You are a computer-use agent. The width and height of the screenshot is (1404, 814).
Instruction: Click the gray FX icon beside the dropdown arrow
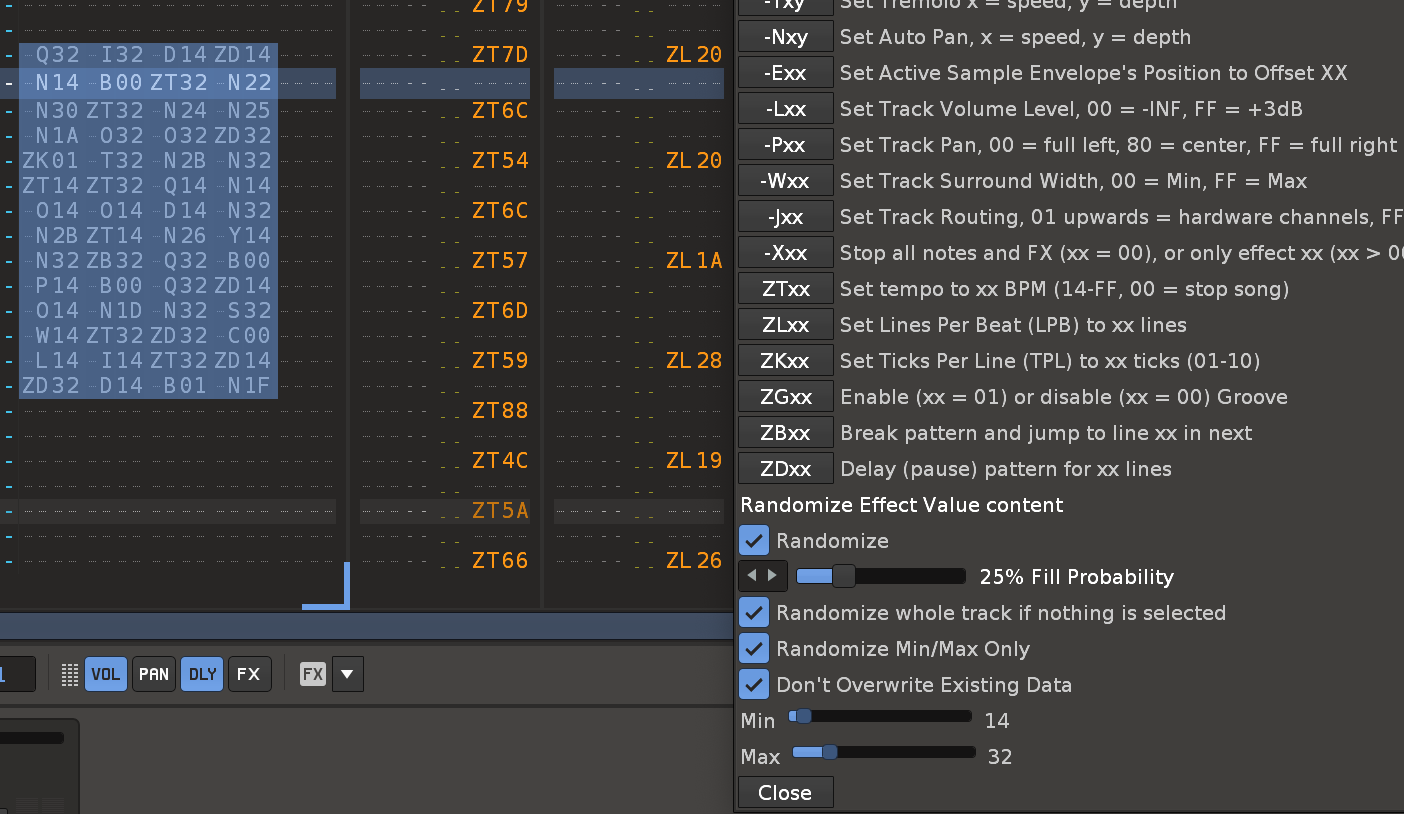point(313,674)
